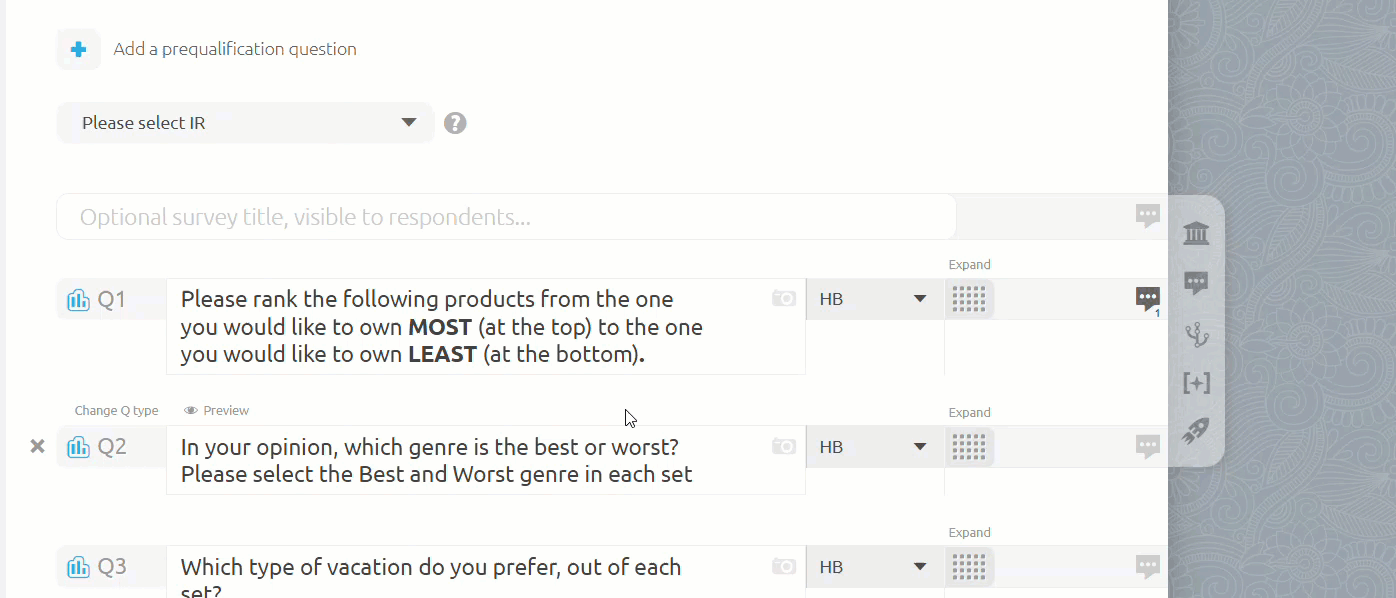Click Q1 chart question type icon
1396x598 pixels.
point(78,299)
